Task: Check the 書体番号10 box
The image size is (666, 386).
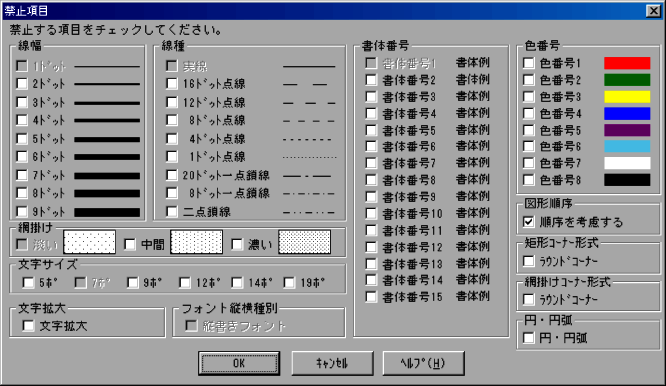Action: [x=371, y=213]
